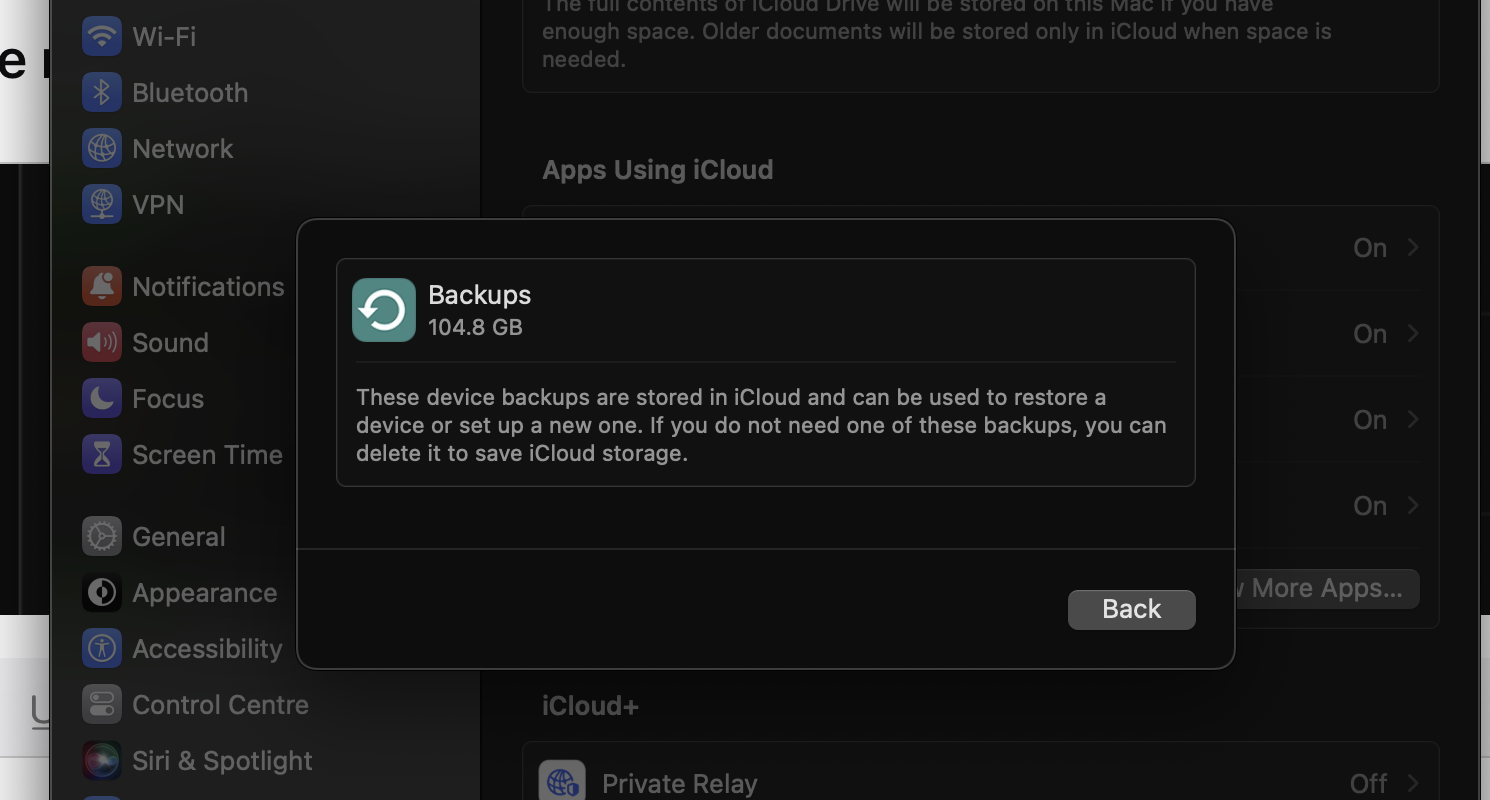1490x800 pixels.
Task: Click the 104.8 GB size text
Action: point(475,327)
